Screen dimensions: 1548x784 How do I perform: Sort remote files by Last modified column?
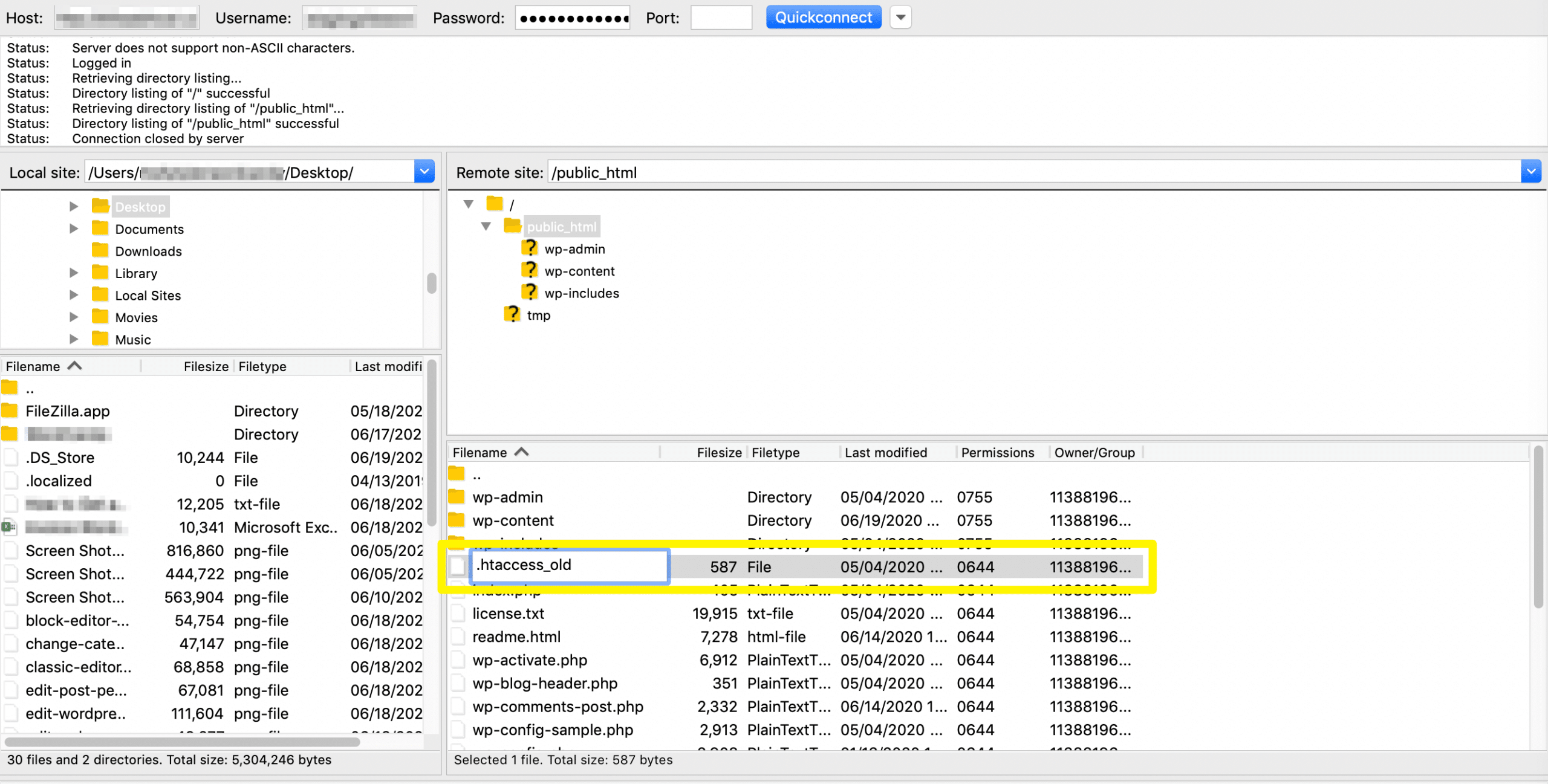point(898,453)
